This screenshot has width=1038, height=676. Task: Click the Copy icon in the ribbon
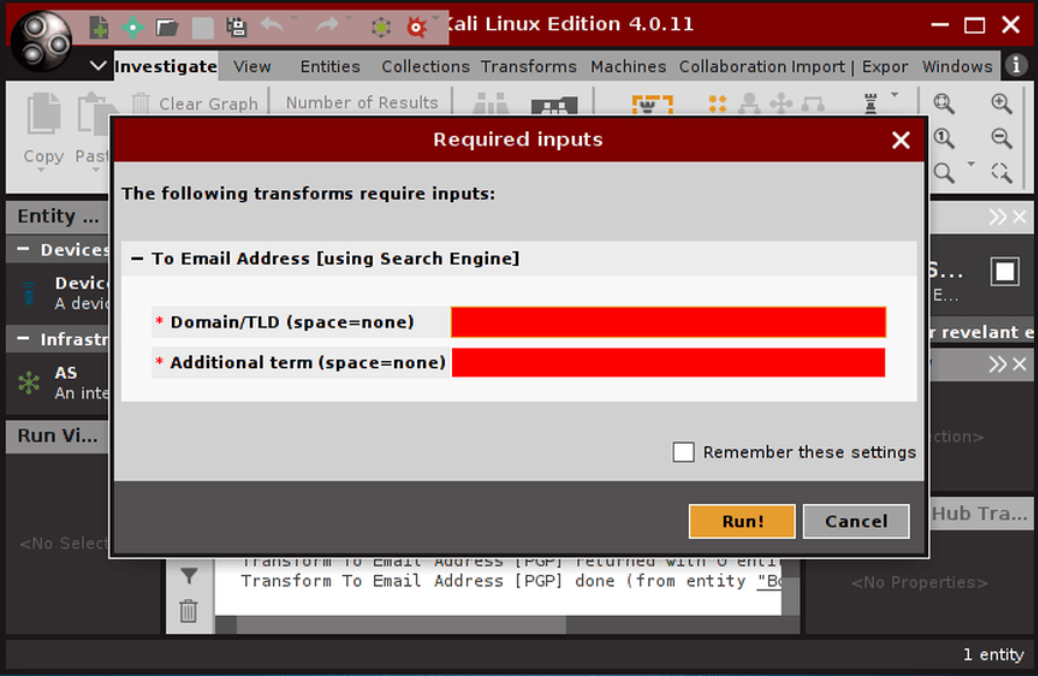tap(44, 115)
